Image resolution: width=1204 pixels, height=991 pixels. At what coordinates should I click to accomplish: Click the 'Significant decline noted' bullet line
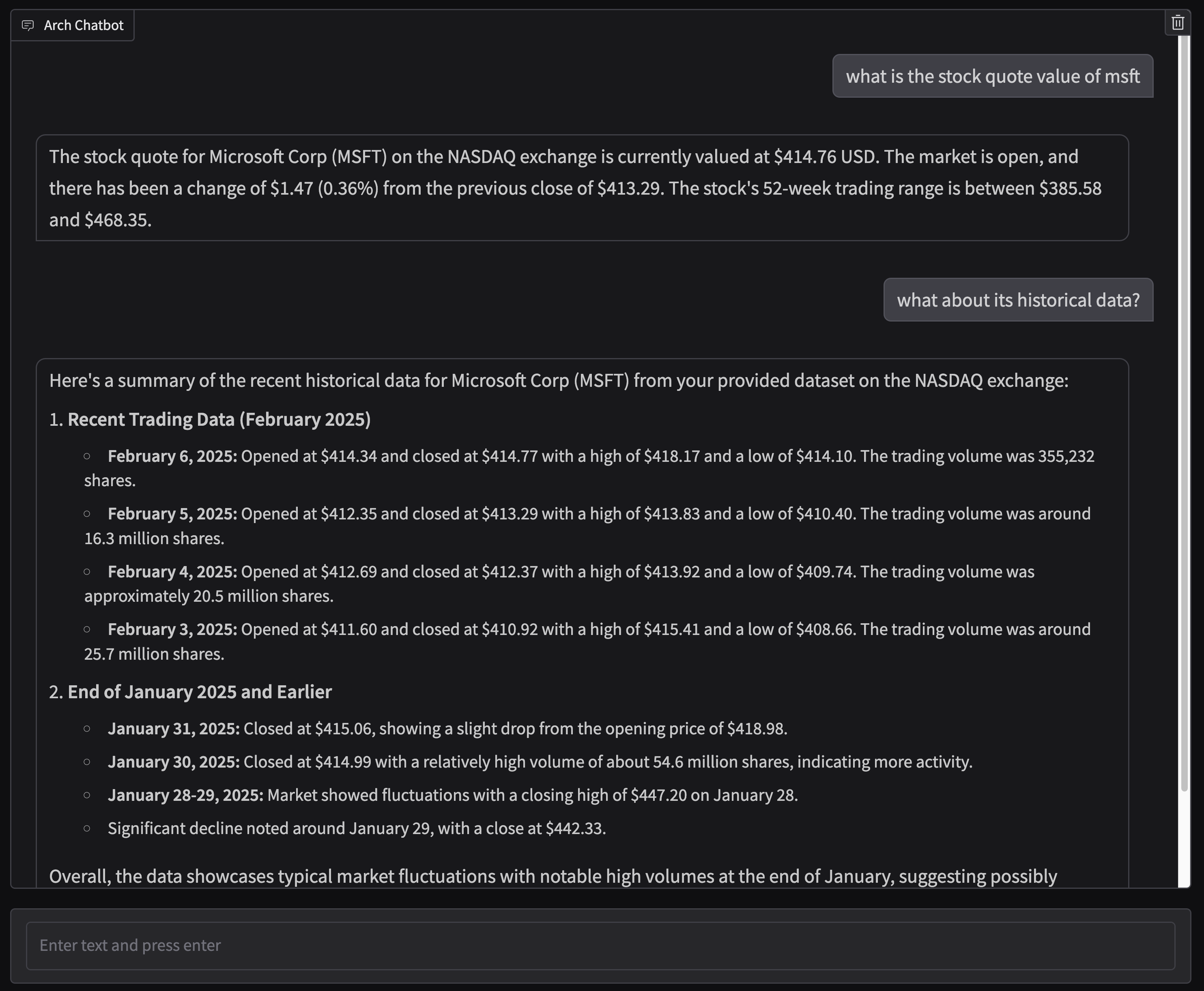(357, 828)
